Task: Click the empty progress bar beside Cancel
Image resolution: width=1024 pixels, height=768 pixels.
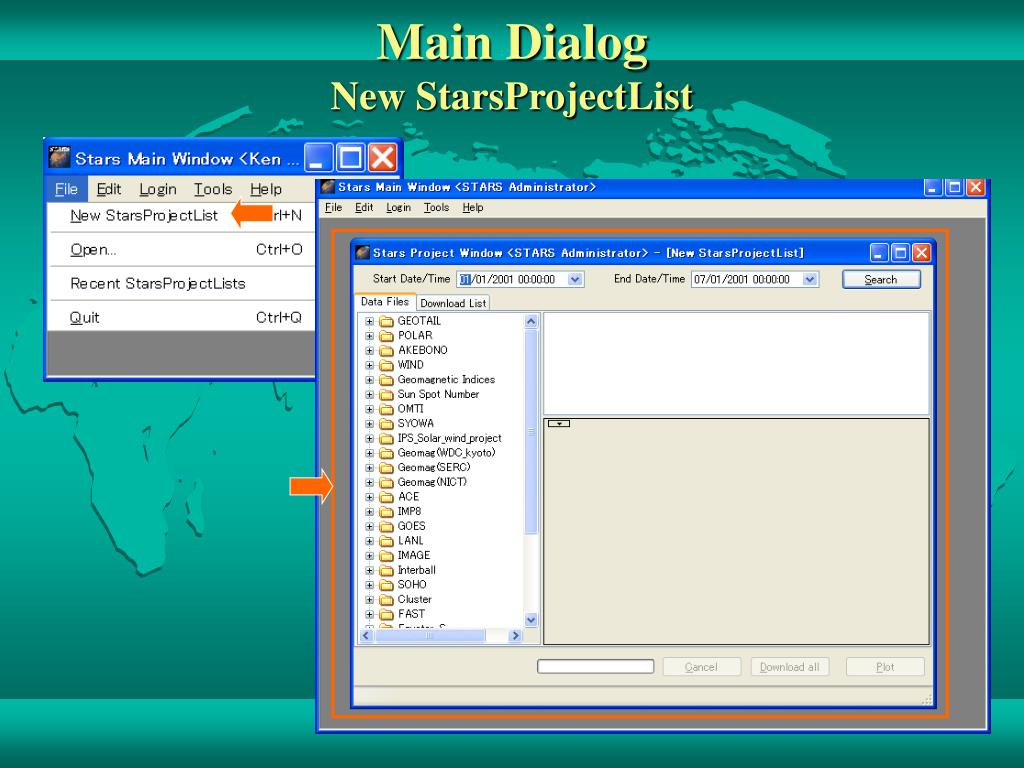Action: tap(596, 666)
